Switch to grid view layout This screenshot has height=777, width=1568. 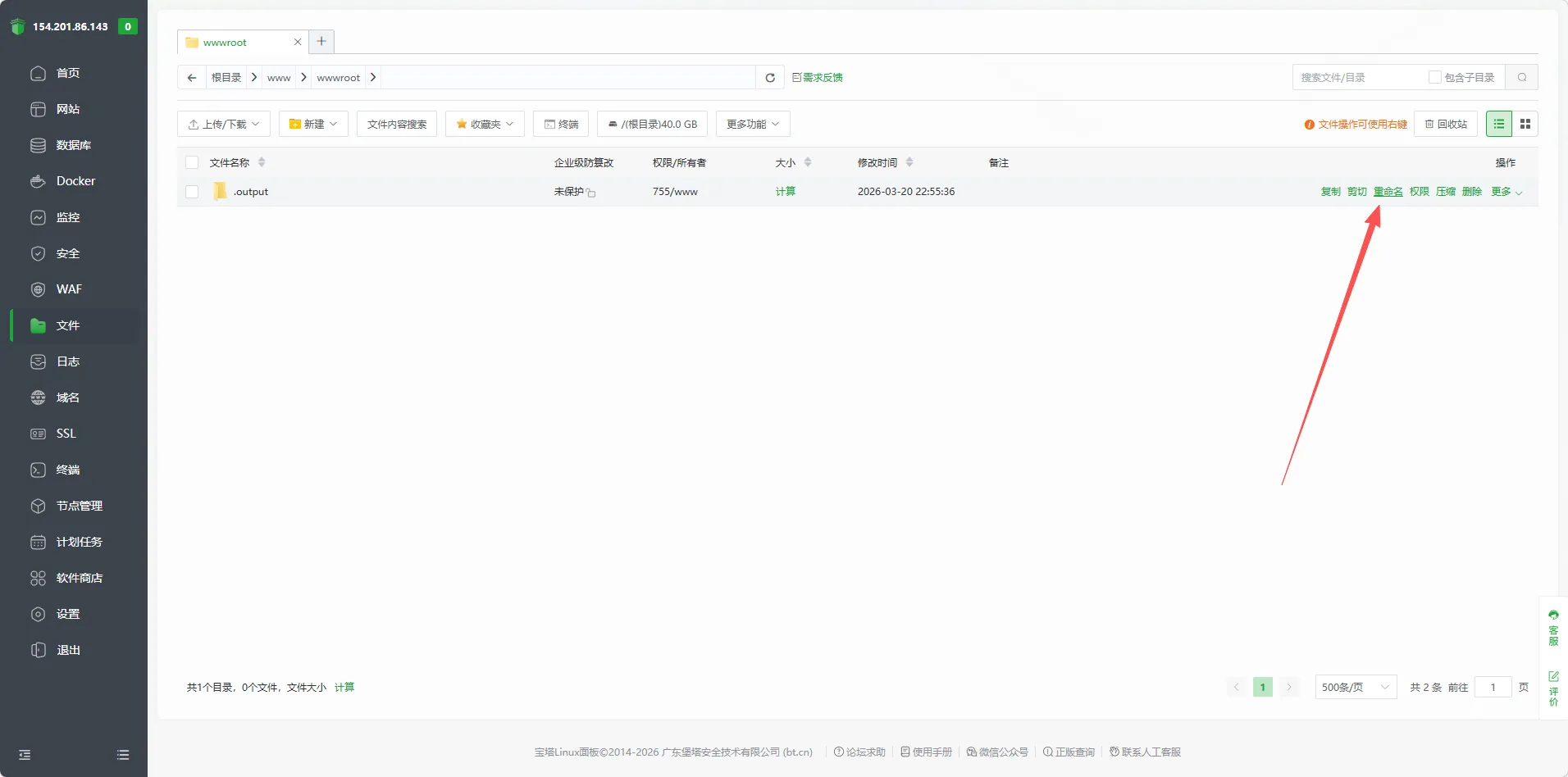tap(1525, 124)
